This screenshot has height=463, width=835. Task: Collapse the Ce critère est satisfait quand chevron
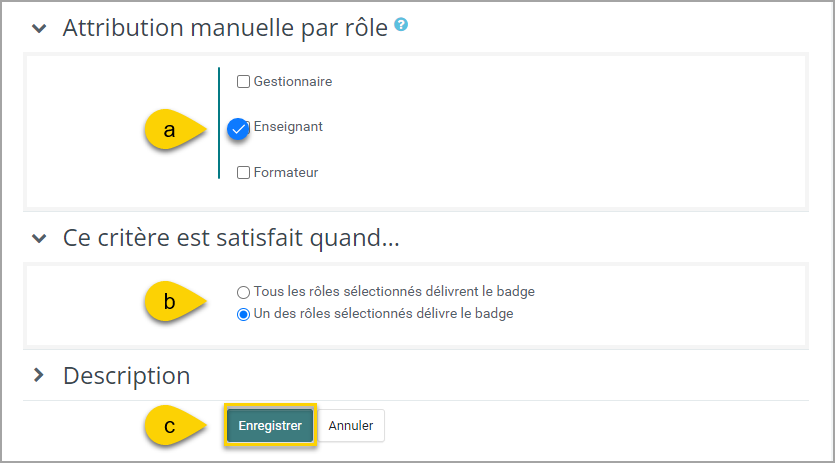click(39, 238)
